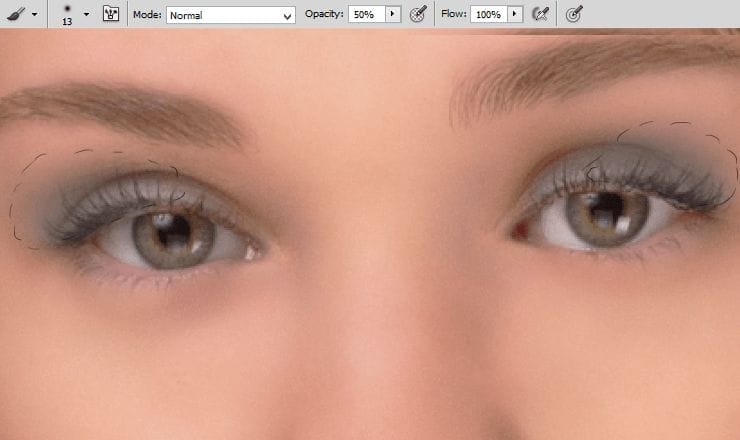Toggle pressure for opacity icon
Viewport: 740px width, 440px height.
(x=419, y=15)
